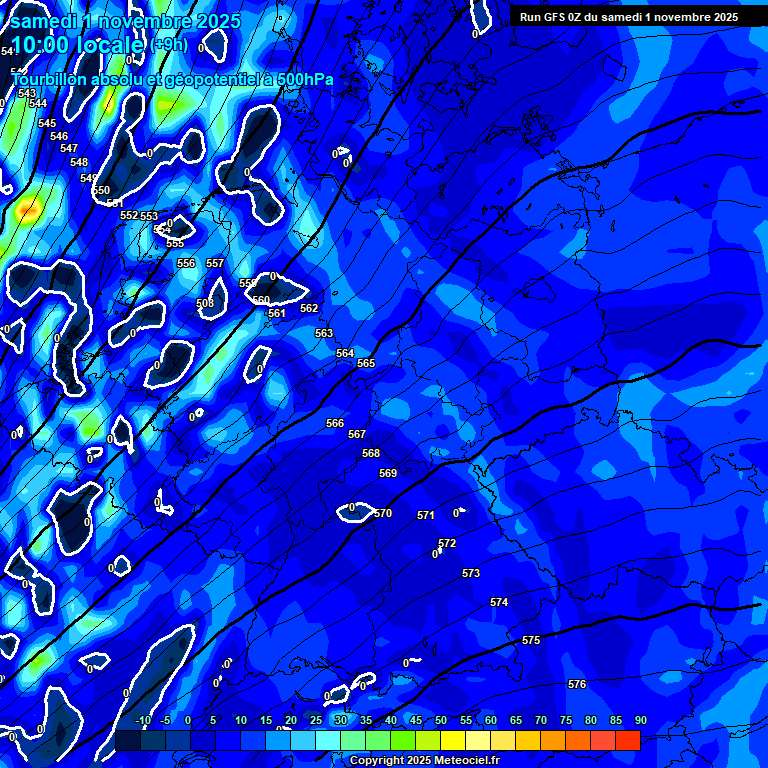Select the 573 contour label
Image resolution: width=768 pixels, height=768 pixels.
point(471,573)
